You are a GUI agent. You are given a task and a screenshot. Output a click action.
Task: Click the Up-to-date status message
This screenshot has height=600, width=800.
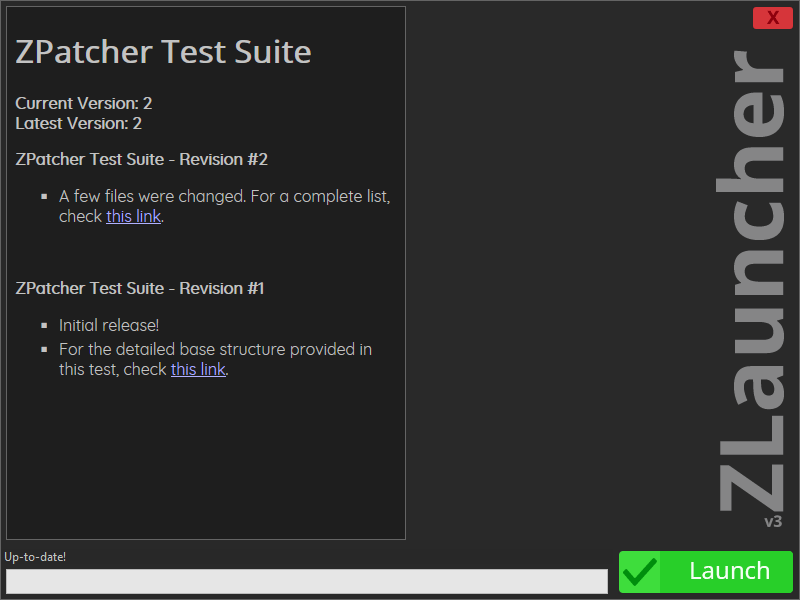(34, 556)
